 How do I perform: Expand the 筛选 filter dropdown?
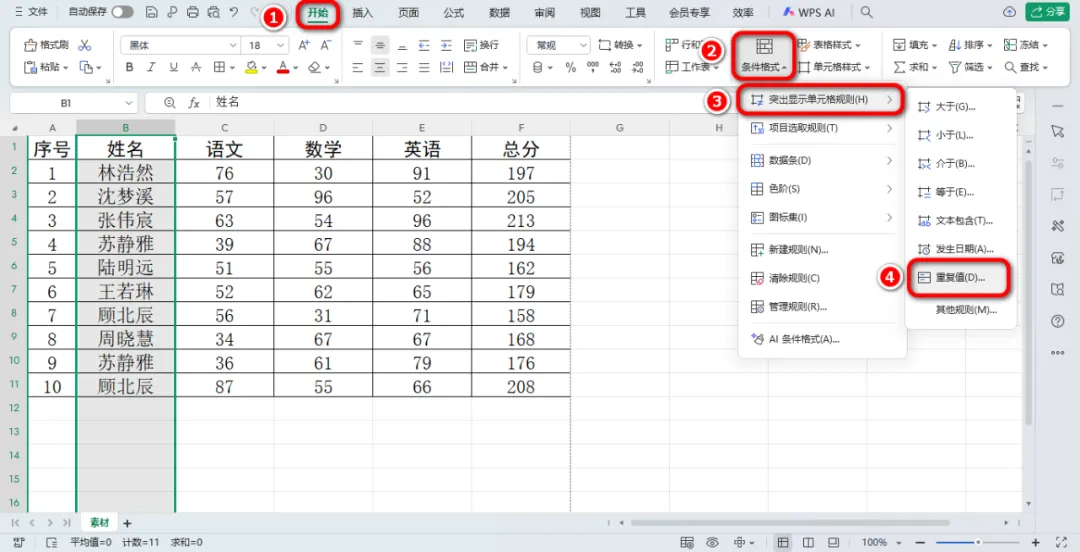[988, 68]
